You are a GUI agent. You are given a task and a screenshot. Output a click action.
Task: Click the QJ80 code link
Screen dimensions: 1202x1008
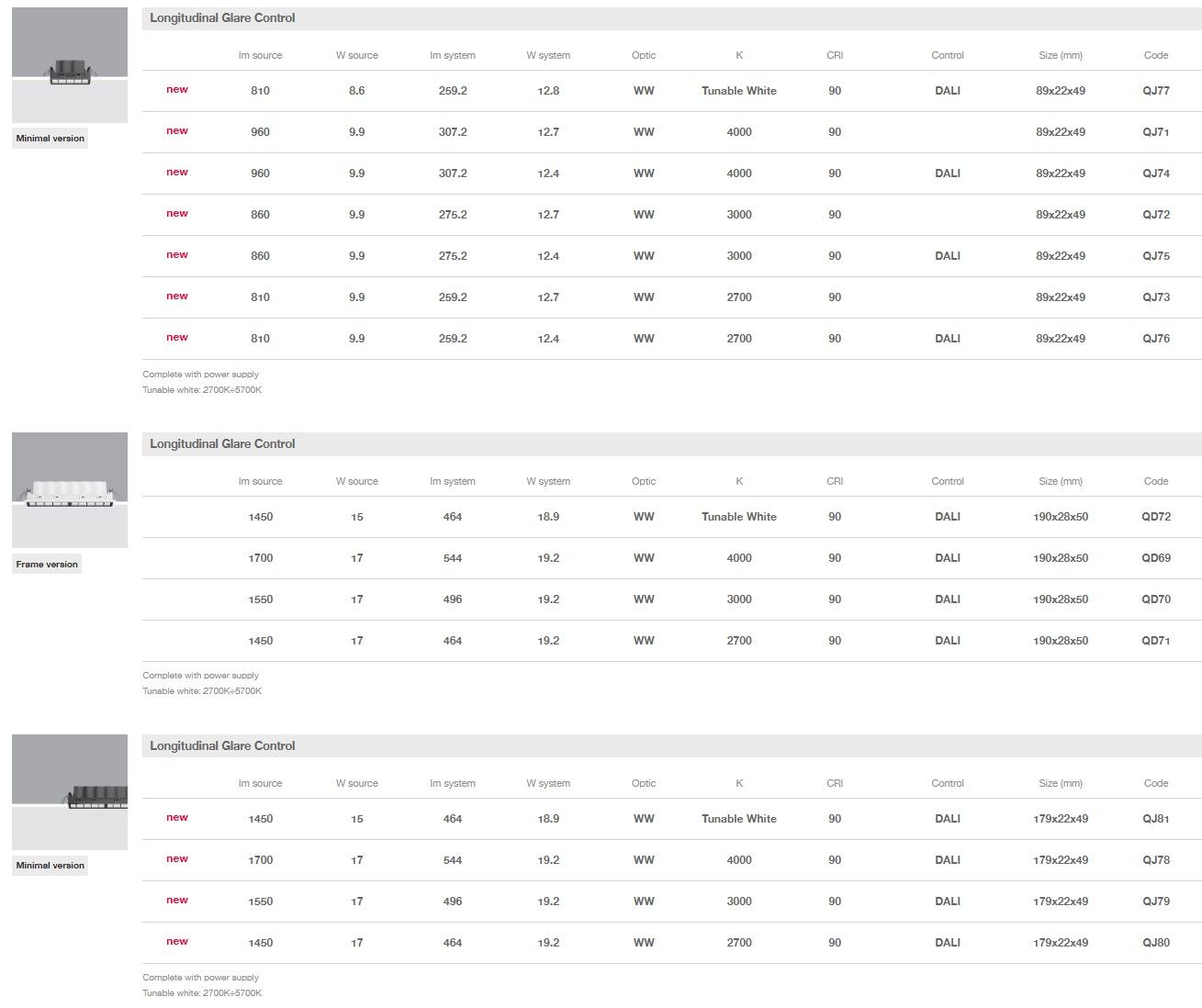pyautogui.click(x=1155, y=943)
